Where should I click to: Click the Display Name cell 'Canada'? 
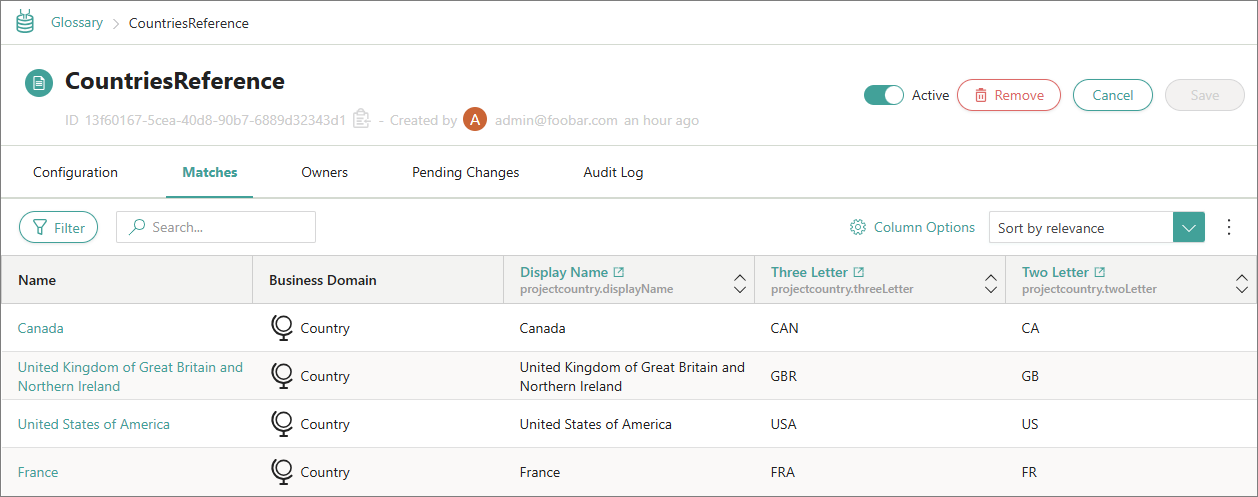(x=543, y=328)
